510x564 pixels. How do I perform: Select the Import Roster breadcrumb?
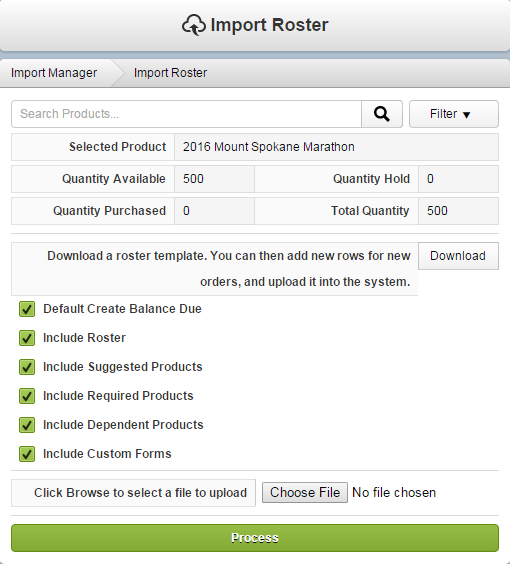[x=170, y=73]
